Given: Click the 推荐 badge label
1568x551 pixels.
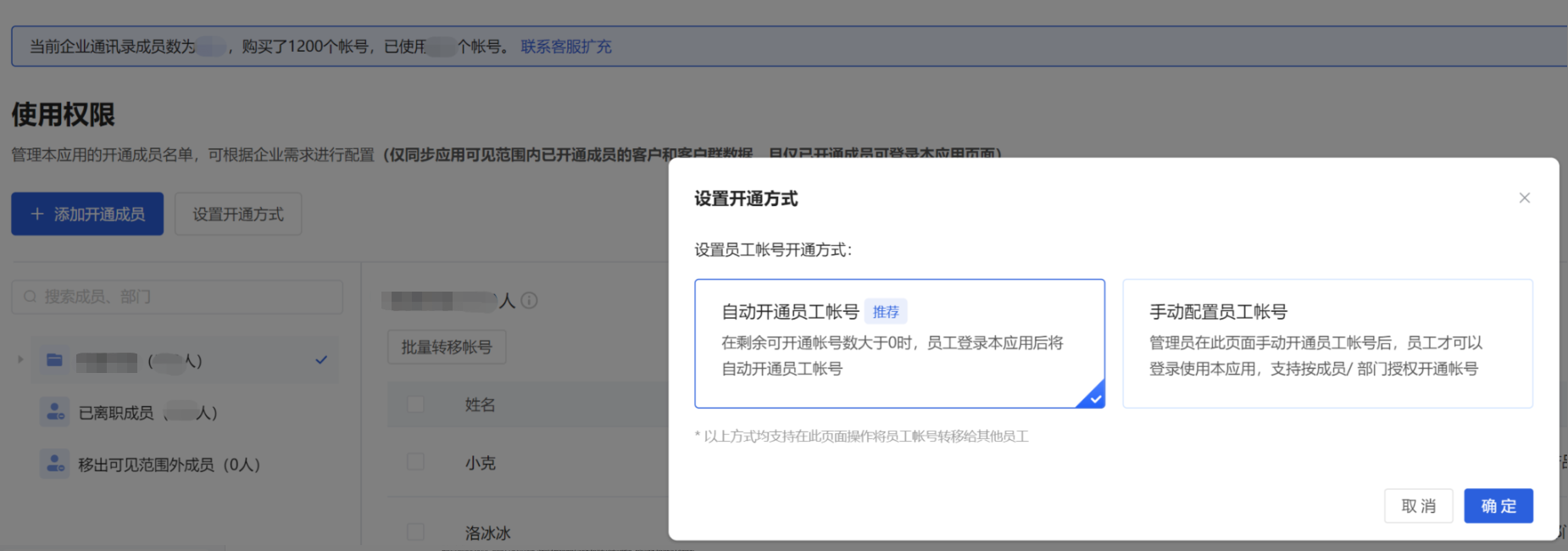Looking at the screenshot, I should [886, 312].
